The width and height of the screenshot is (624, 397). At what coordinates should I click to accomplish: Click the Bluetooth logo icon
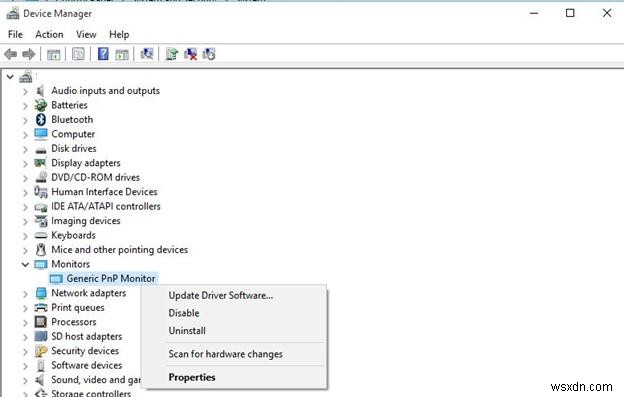point(41,119)
